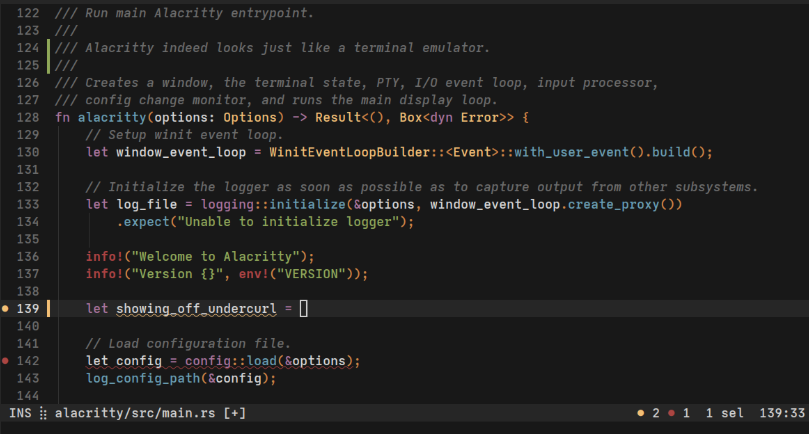Image resolution: width=809 pixels, height=434 pixels.
Task: Click the comment 'Setup winit event loop.'
Action: click(184, 135)
